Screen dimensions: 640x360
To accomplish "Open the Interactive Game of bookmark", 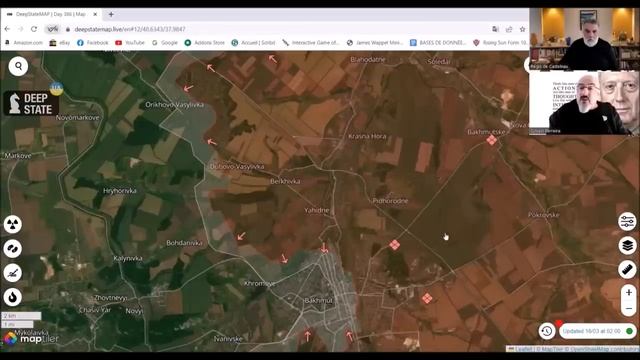I will [310, 42].
